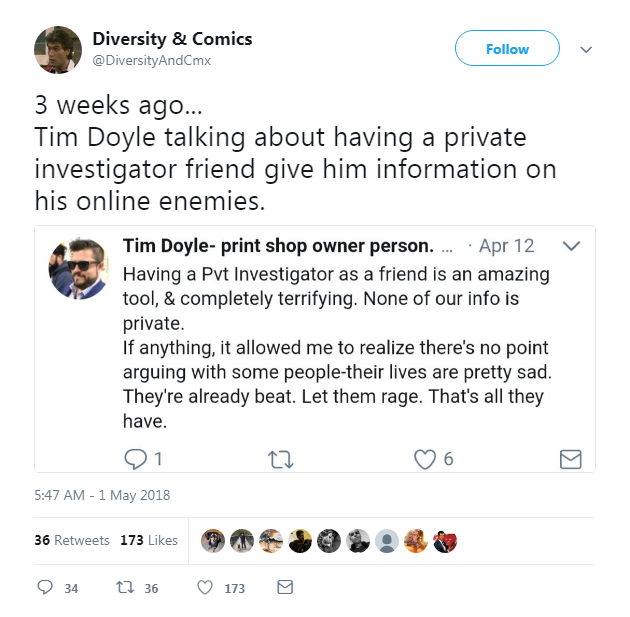
Task: View the 173 Likes list
Action: point(149,540)
